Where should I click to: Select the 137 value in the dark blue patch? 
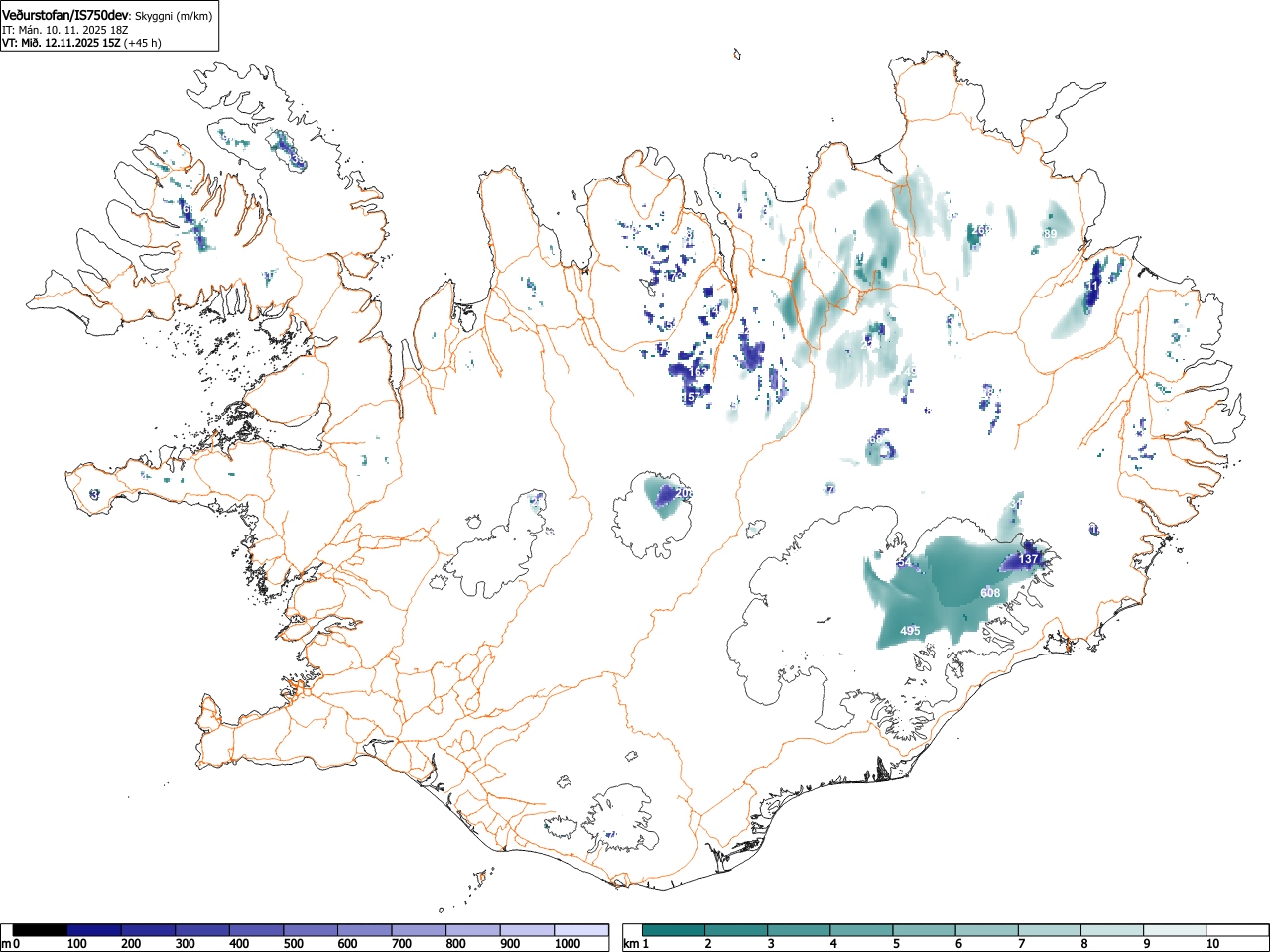click(1028, 559)
